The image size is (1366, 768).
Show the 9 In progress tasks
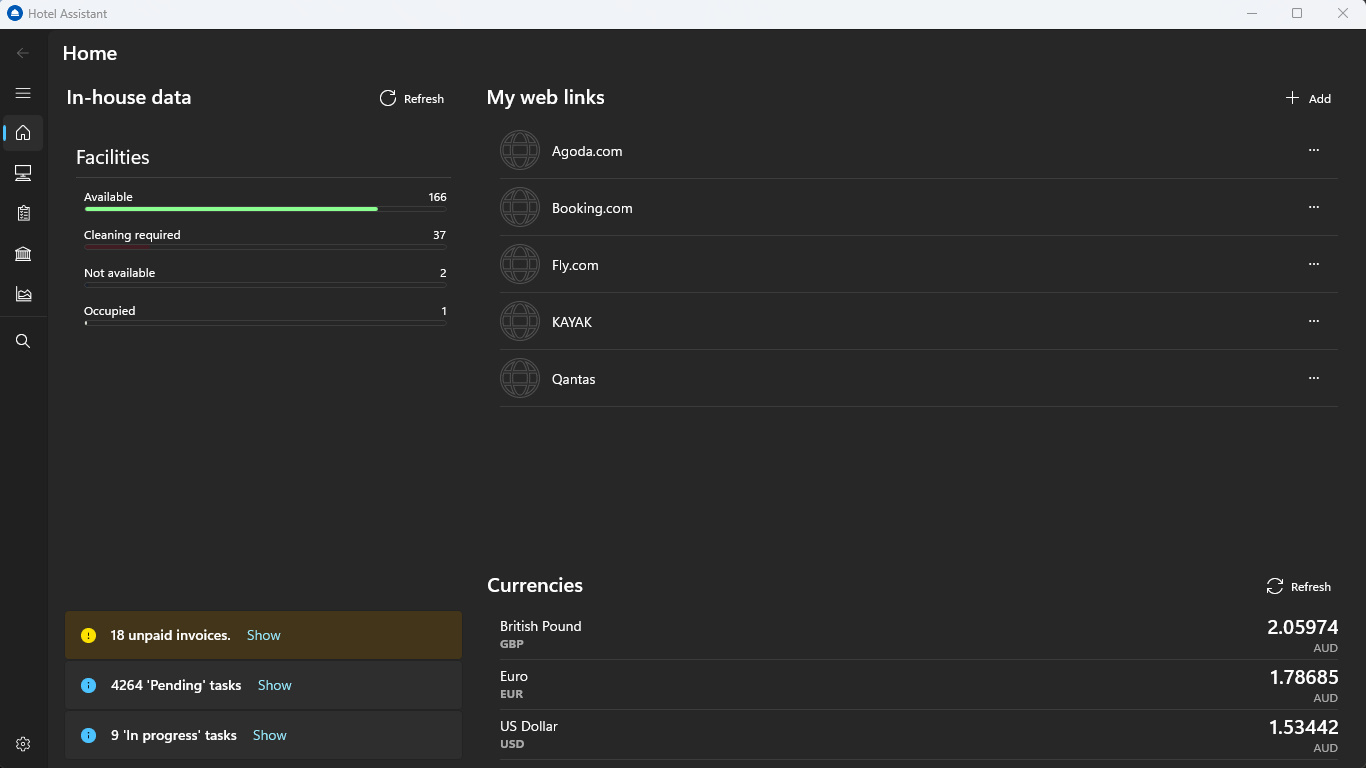coord(270,736)
